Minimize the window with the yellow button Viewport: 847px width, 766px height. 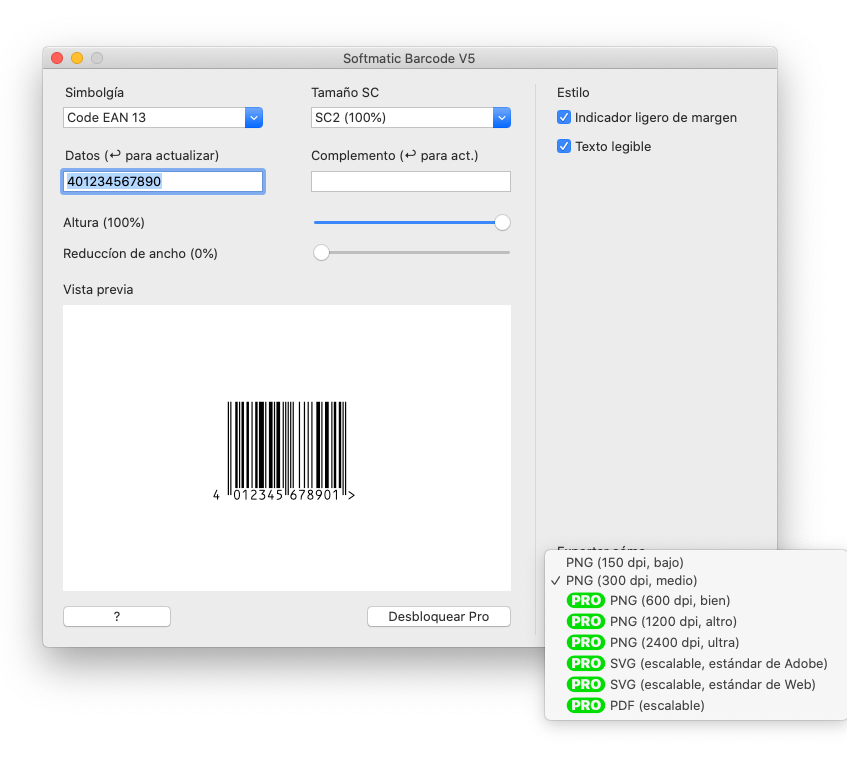point(77,59)
